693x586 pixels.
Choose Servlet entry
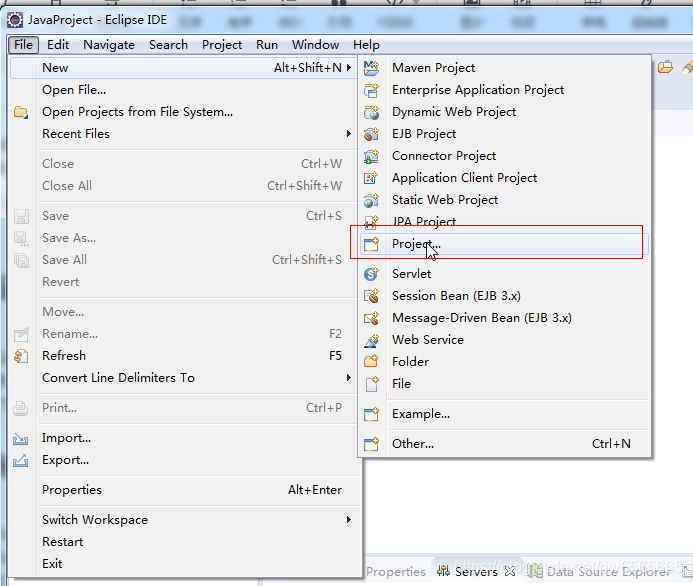pyautogui.click(x=504, y=274)
